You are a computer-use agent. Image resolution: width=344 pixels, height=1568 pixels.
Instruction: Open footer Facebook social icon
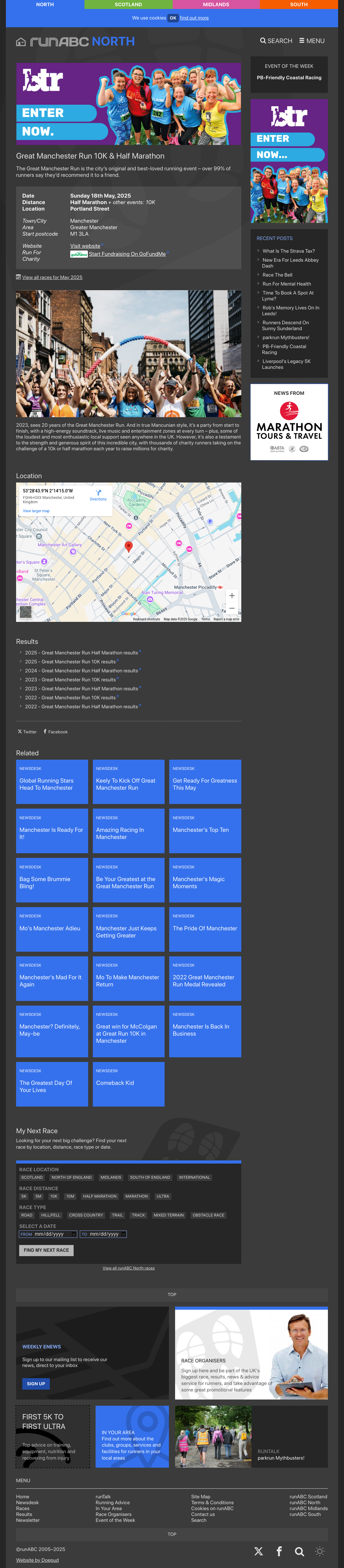pos(279,1551)
